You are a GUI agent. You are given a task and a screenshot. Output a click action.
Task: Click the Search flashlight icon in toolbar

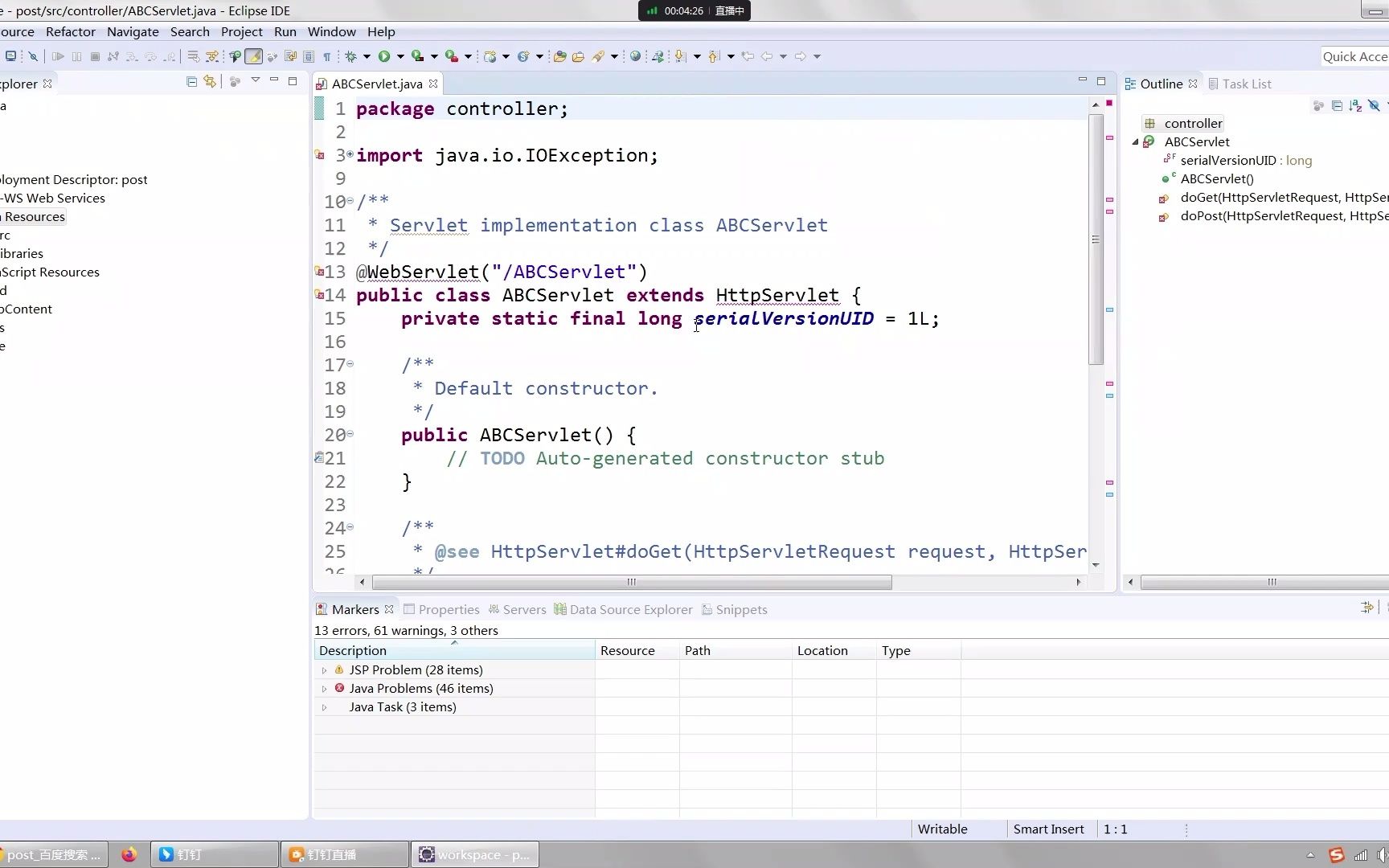[x=598, y=56]
